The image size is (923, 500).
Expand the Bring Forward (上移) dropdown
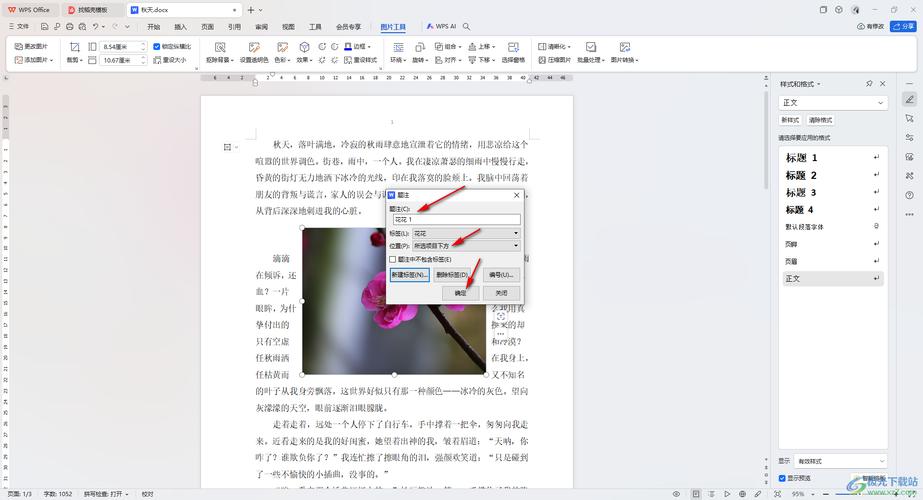pyautogui.click(x=493, y=47)
